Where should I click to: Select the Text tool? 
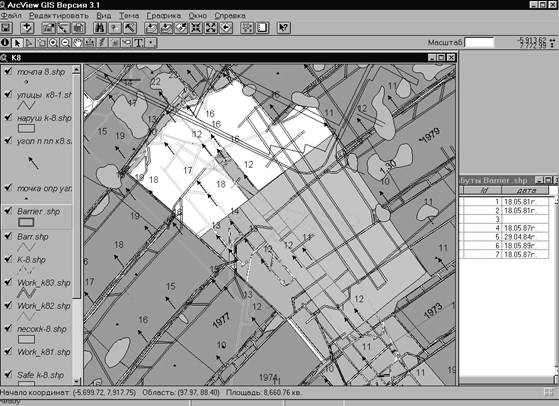click(x=138, y=43)
